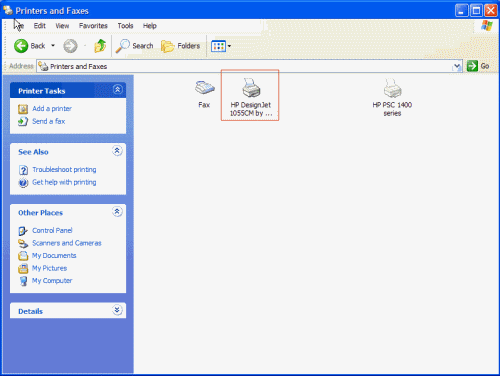
Task: Open the Favorites menu
Action: pos(93,26)
